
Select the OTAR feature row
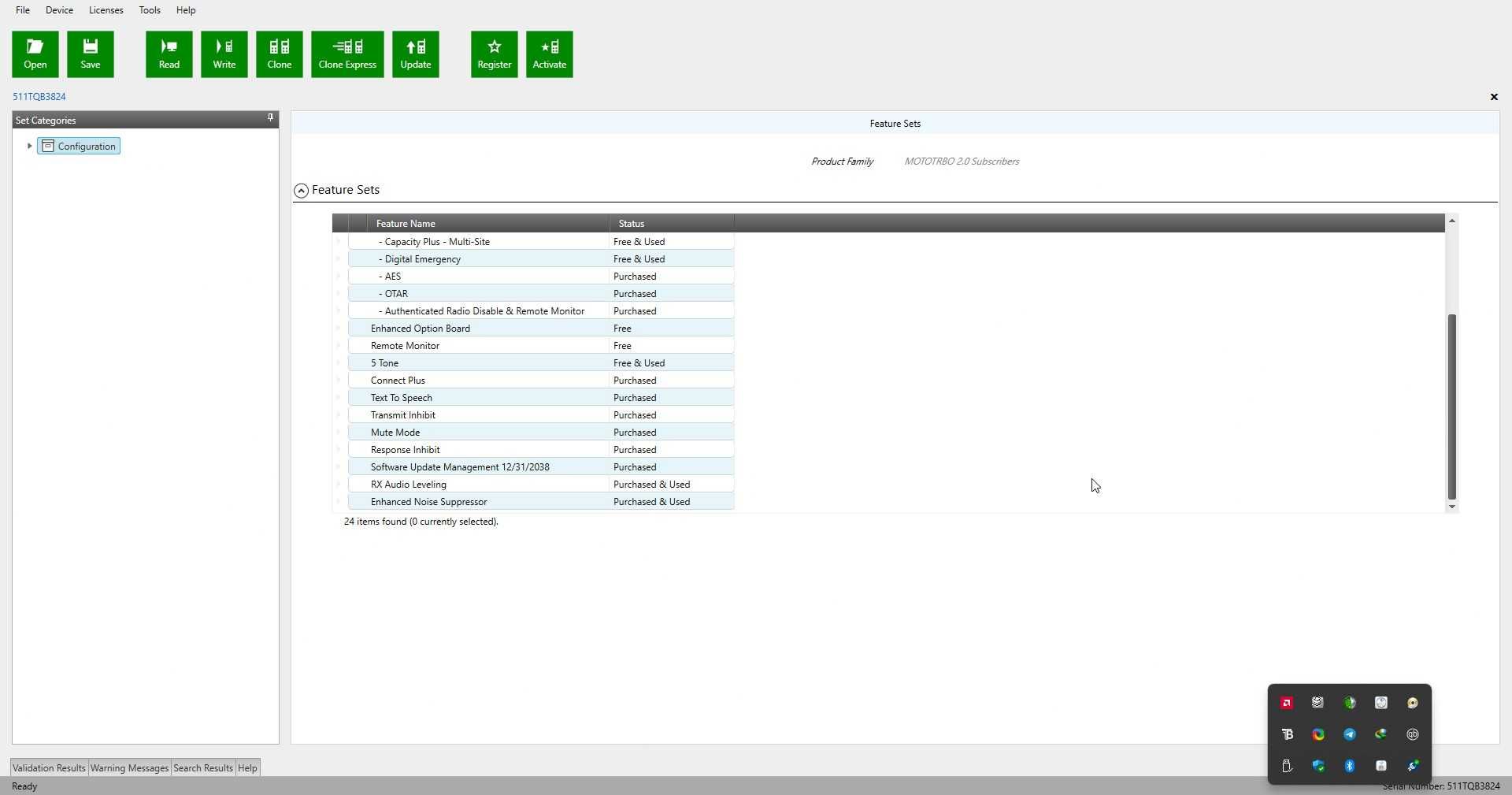tap(541, 294)
